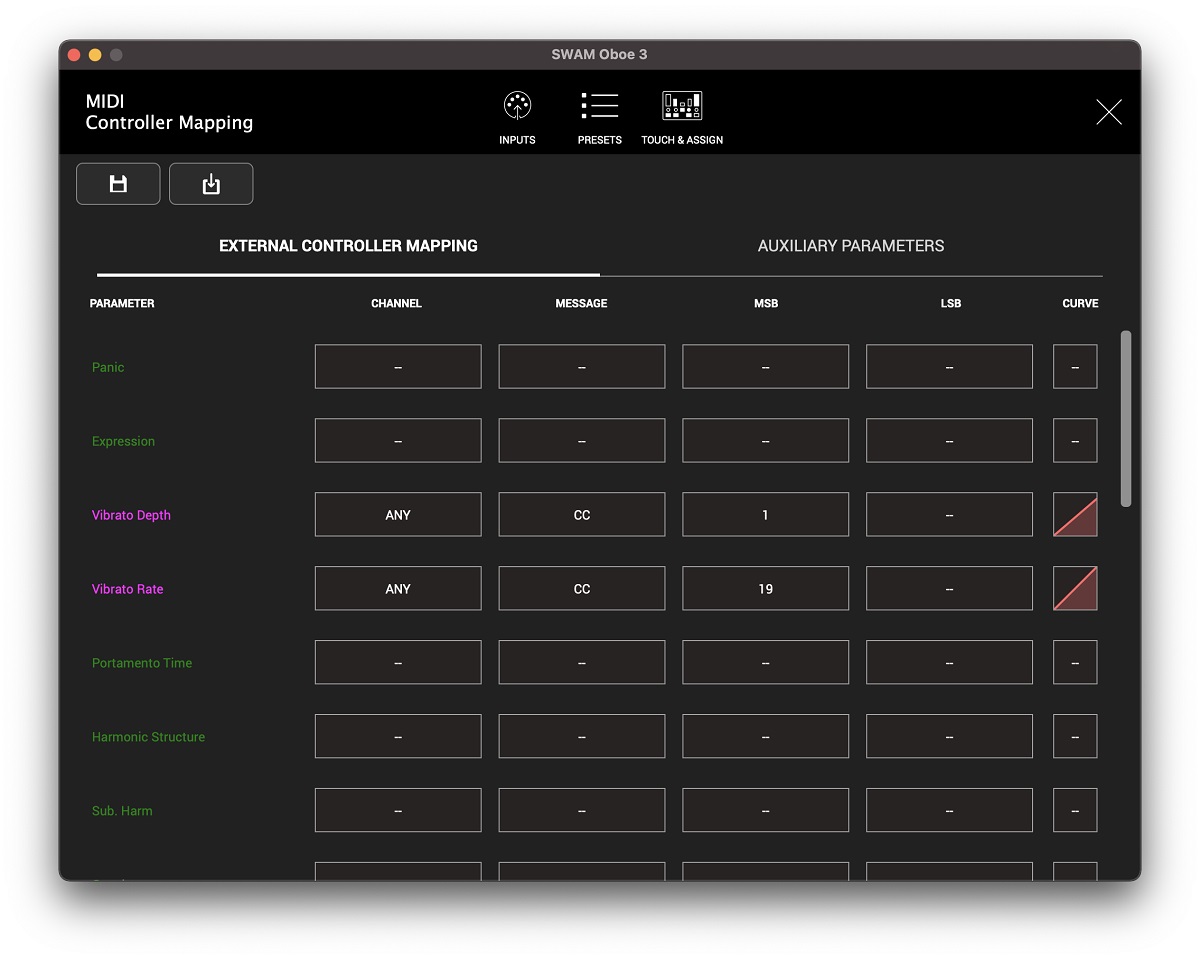This screenshot has width=1200, height=959.
Task: Click the Expression curve box
Action: (1075, 441)
